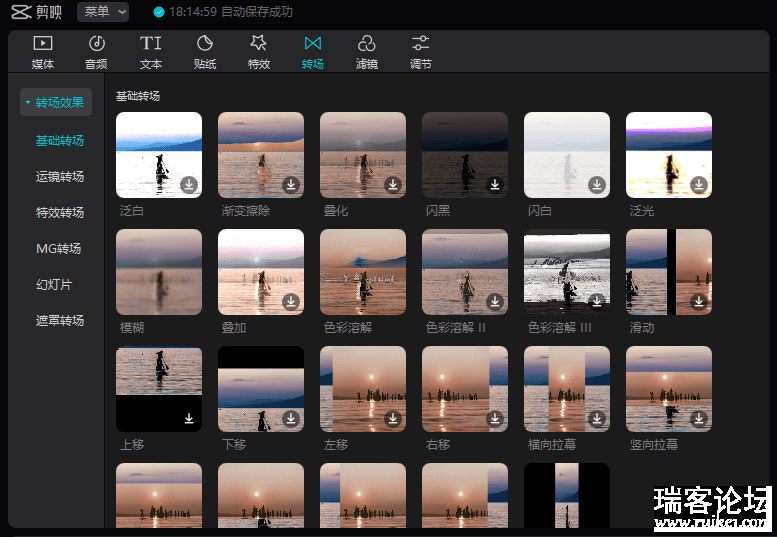Select the 基础转场 category

(x=60, y=141)
